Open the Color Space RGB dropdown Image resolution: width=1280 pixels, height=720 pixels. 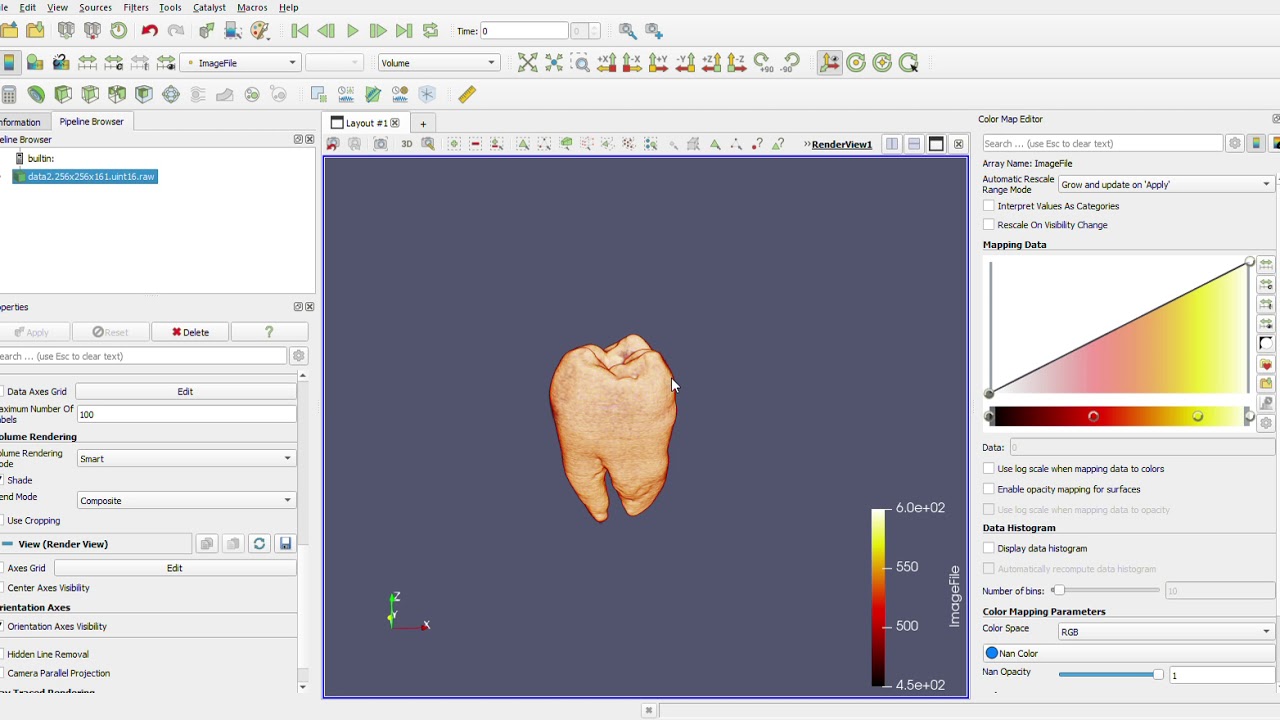tap(1166, 632)
